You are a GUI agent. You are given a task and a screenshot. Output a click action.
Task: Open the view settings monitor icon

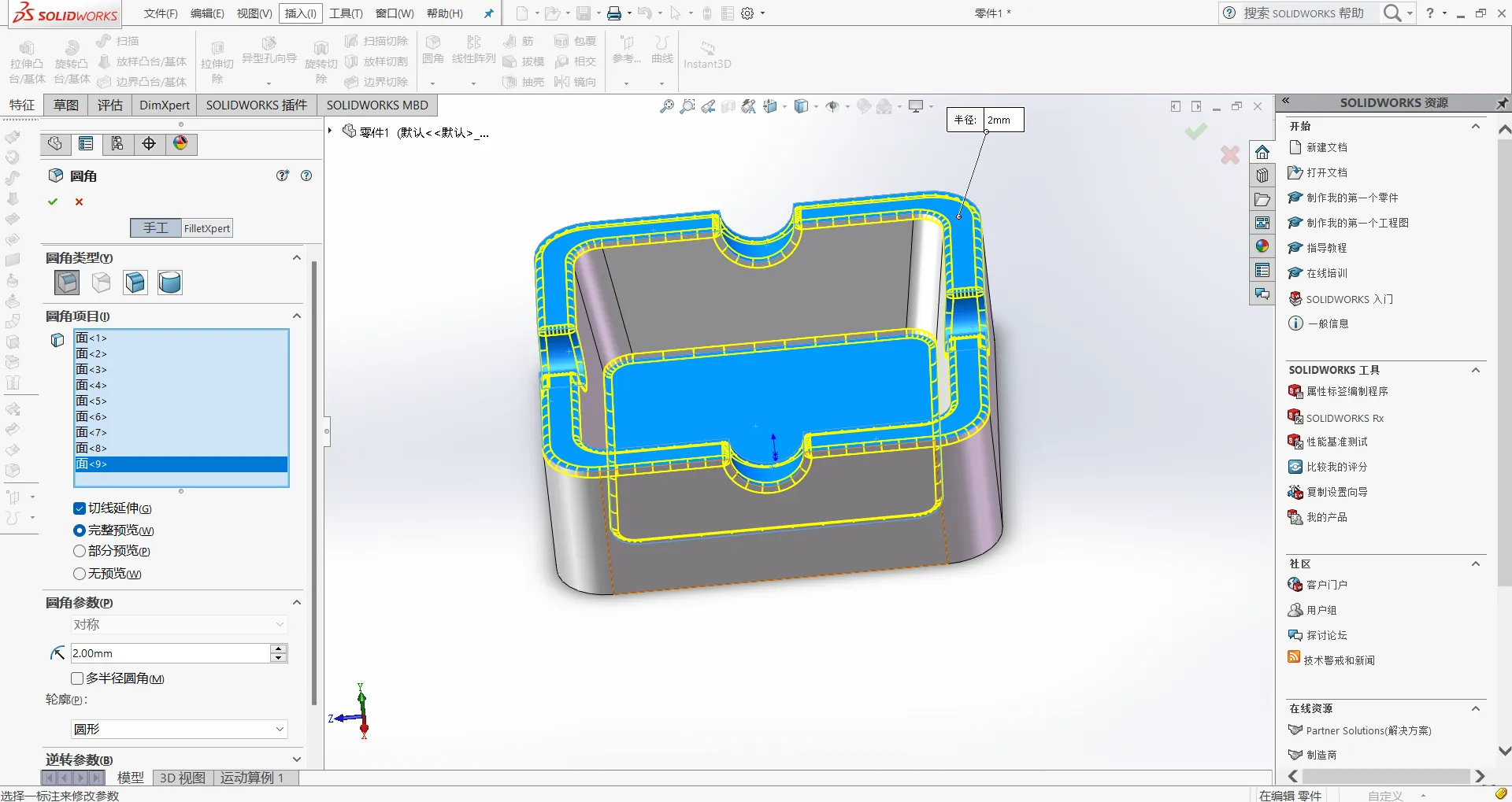coord(916,106)
